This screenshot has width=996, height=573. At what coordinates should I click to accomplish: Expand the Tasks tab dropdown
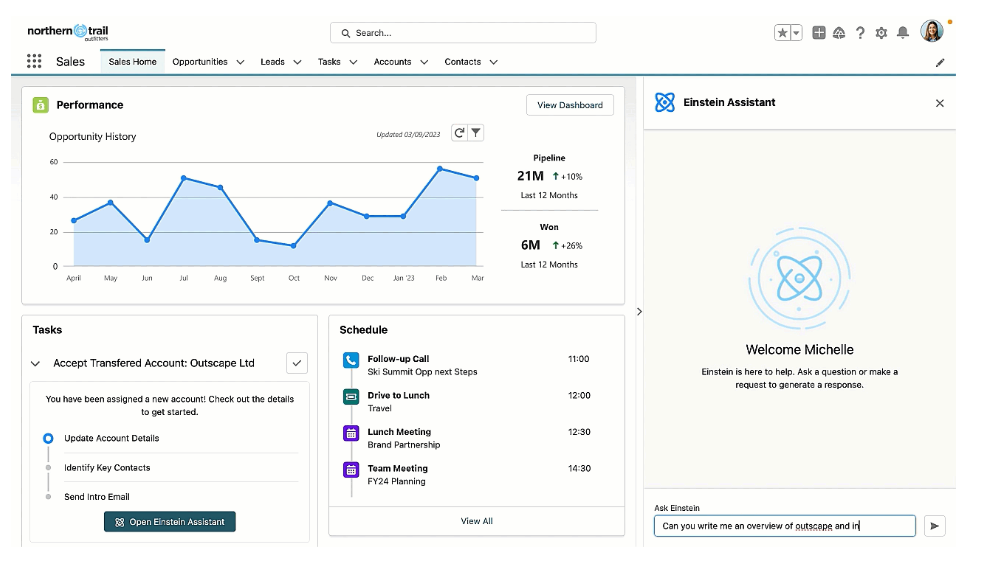click(x=353, y=62)
